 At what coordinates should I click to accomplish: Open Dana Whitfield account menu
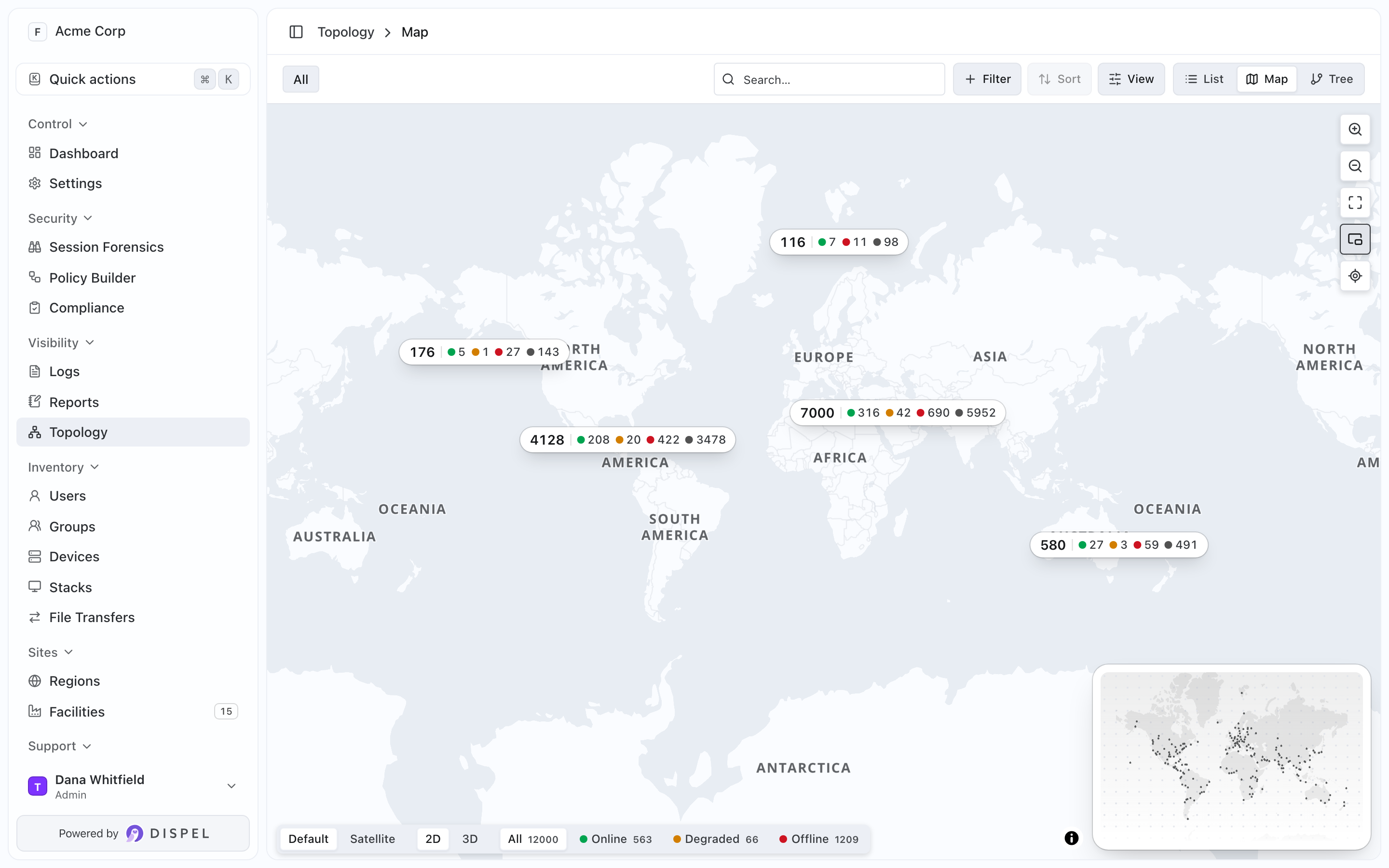click(133, 786)
